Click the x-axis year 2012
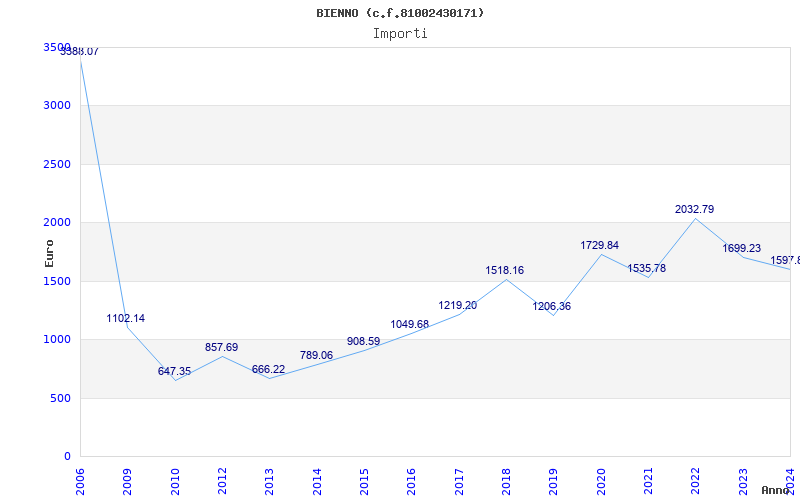Image resolution: width=800 pixels, height=500 pixels. (x=222, y=482)
